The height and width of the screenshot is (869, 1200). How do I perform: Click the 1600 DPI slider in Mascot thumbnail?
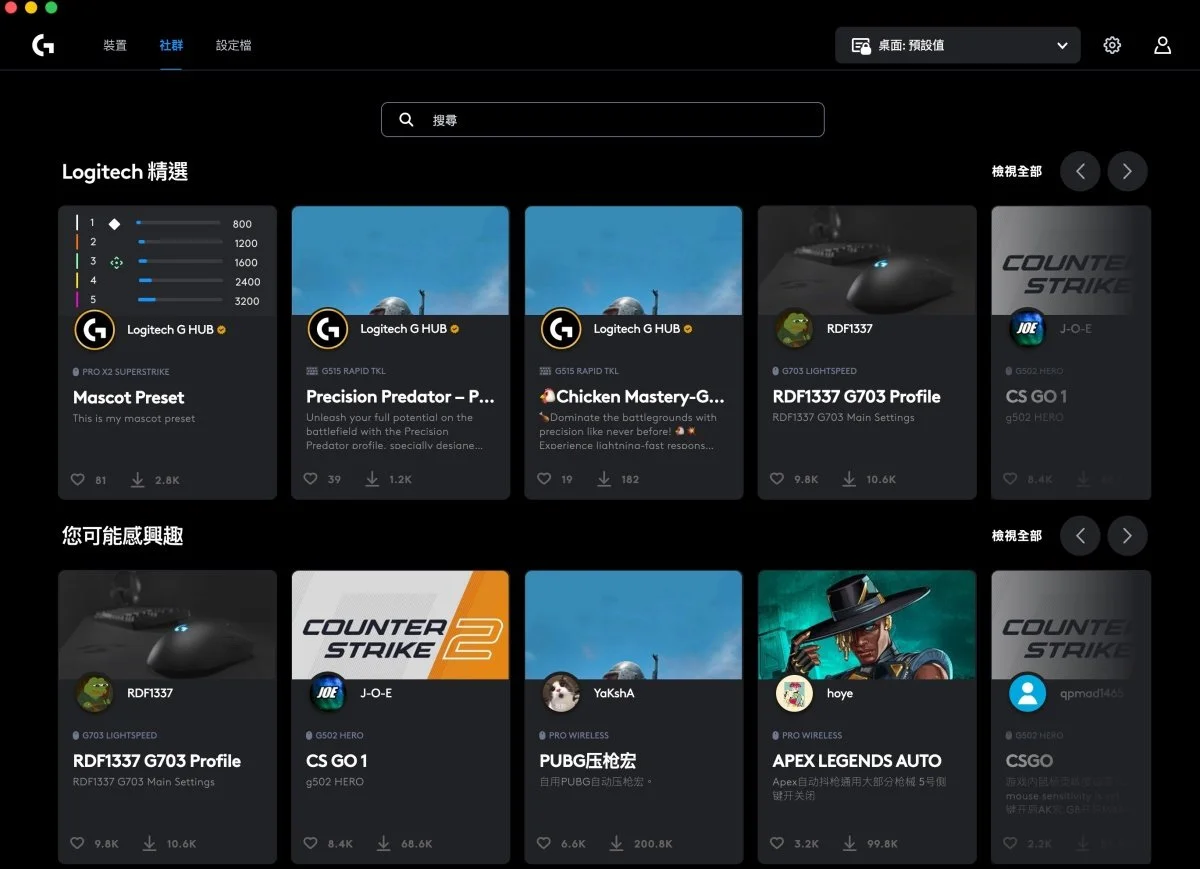click(178, 262)
